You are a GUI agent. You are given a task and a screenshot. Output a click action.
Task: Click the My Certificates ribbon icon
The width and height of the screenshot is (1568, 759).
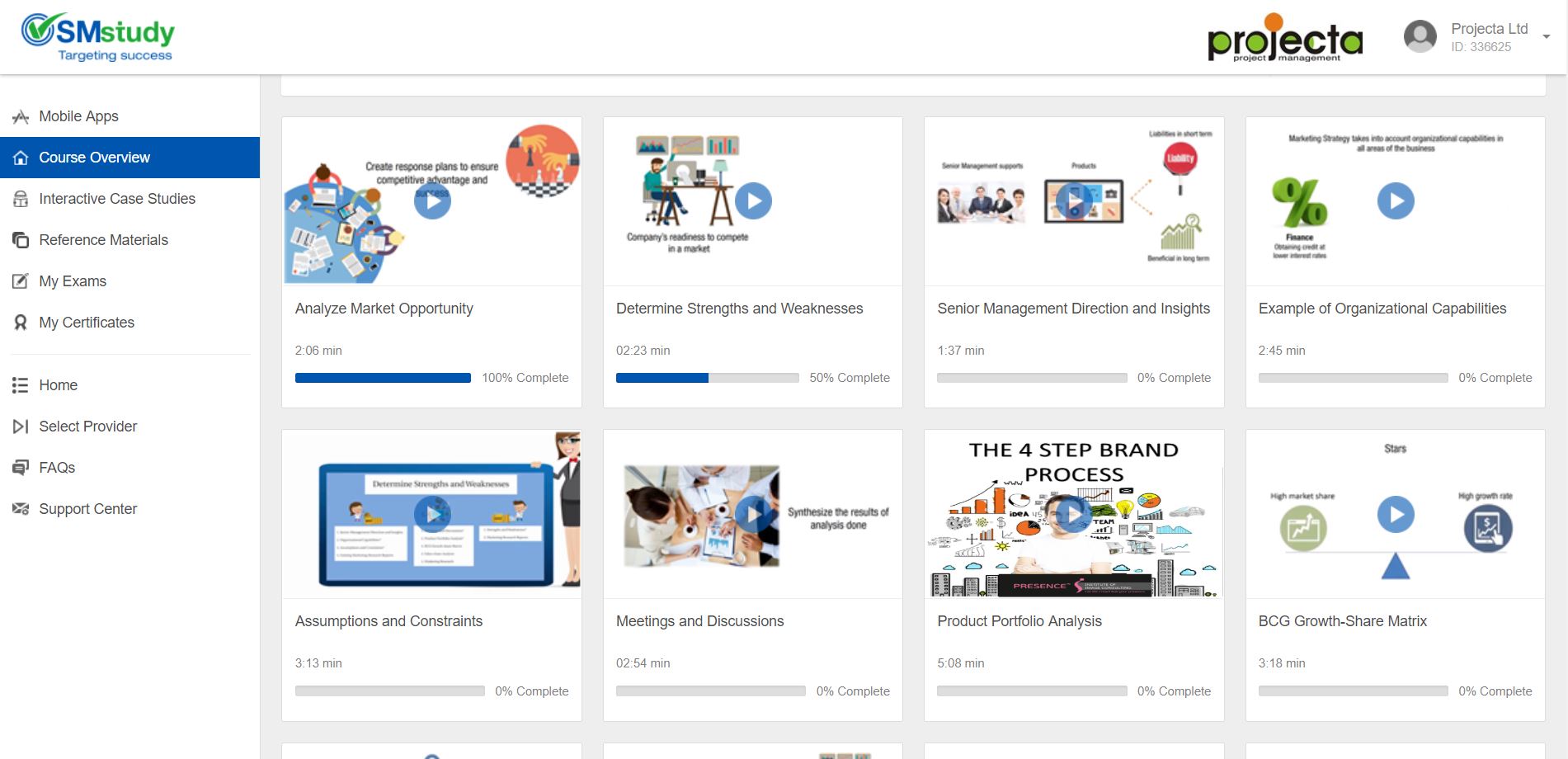click(x=21, y=323)
